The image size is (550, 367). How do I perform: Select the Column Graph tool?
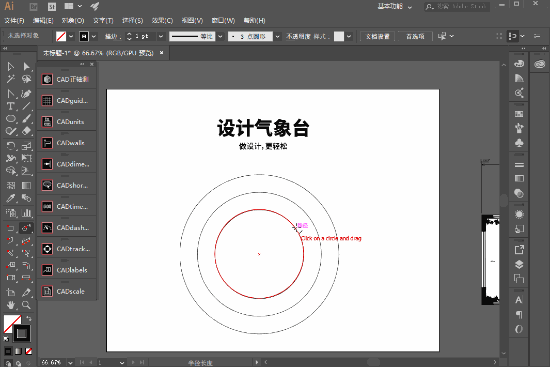pyautogui.click(x=26, y=213)
